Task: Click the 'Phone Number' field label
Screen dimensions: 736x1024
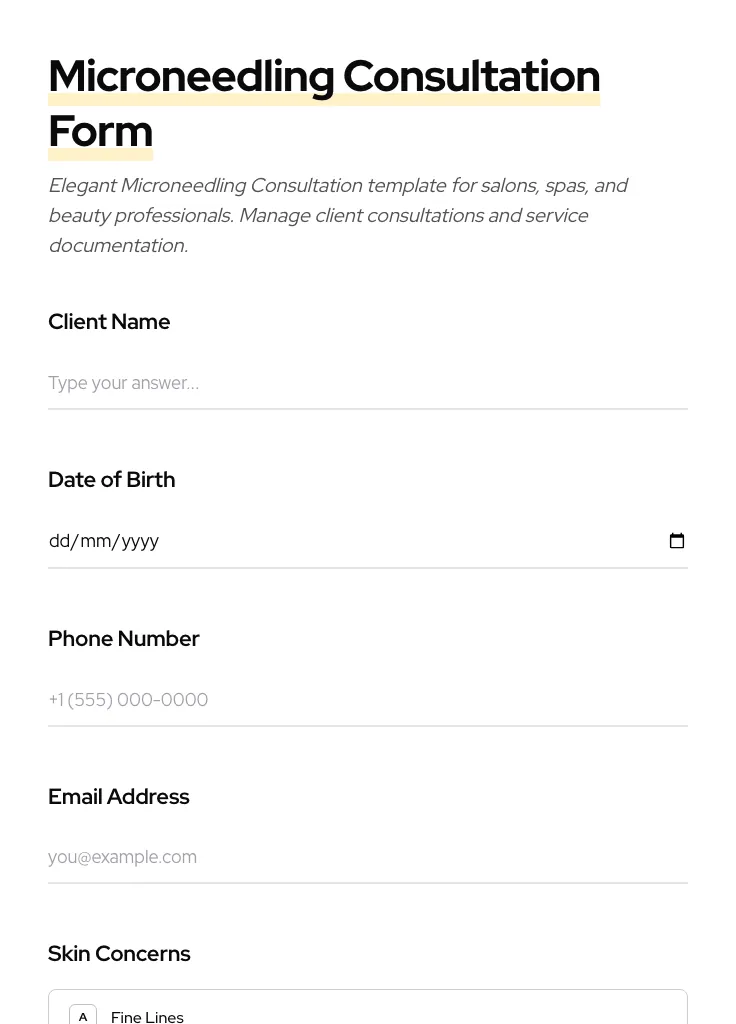Action: click(123, 638)
